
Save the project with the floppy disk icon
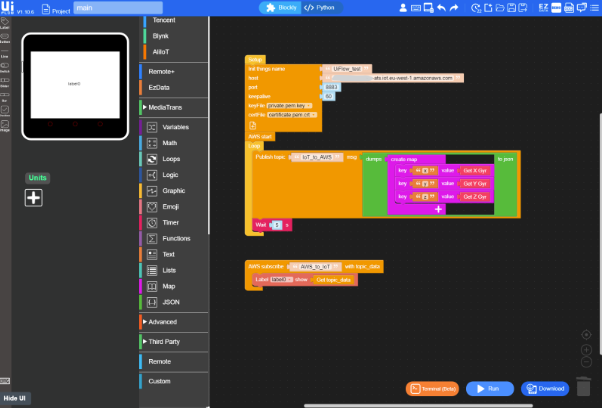(511, 8)
